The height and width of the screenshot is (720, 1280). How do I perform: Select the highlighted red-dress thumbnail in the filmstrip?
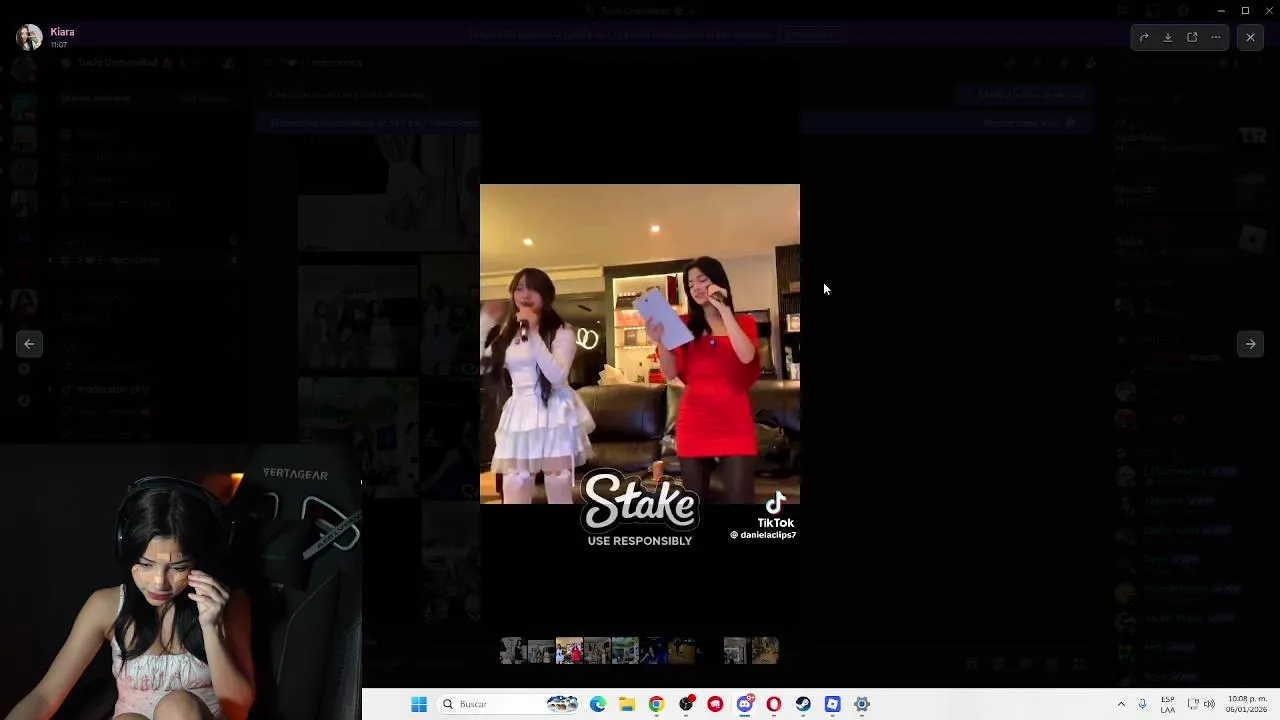(569, 651)
